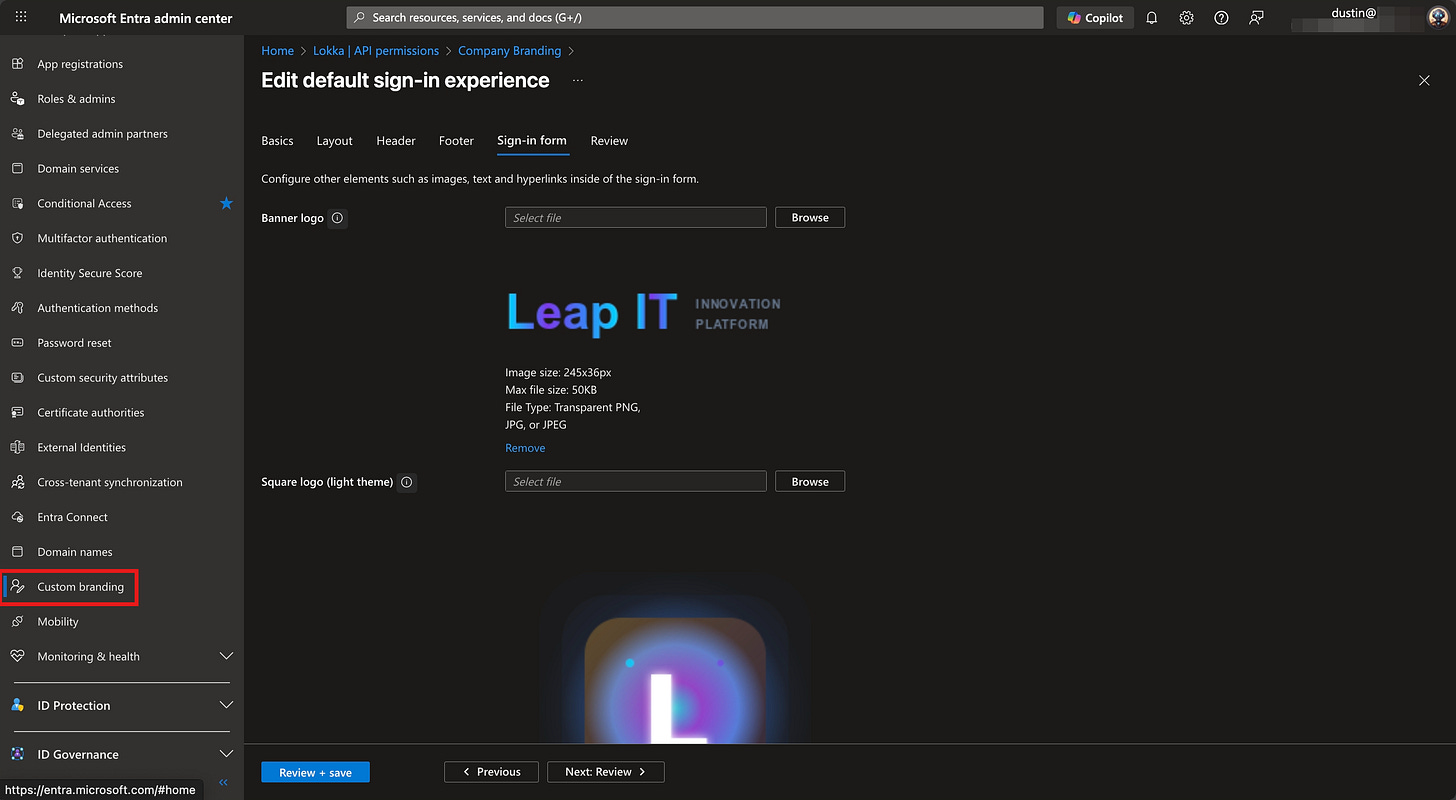The width and height of the screenshot is (1456, 800).
Task: Click the Next: Review button
Action: [x=606, y=772]
